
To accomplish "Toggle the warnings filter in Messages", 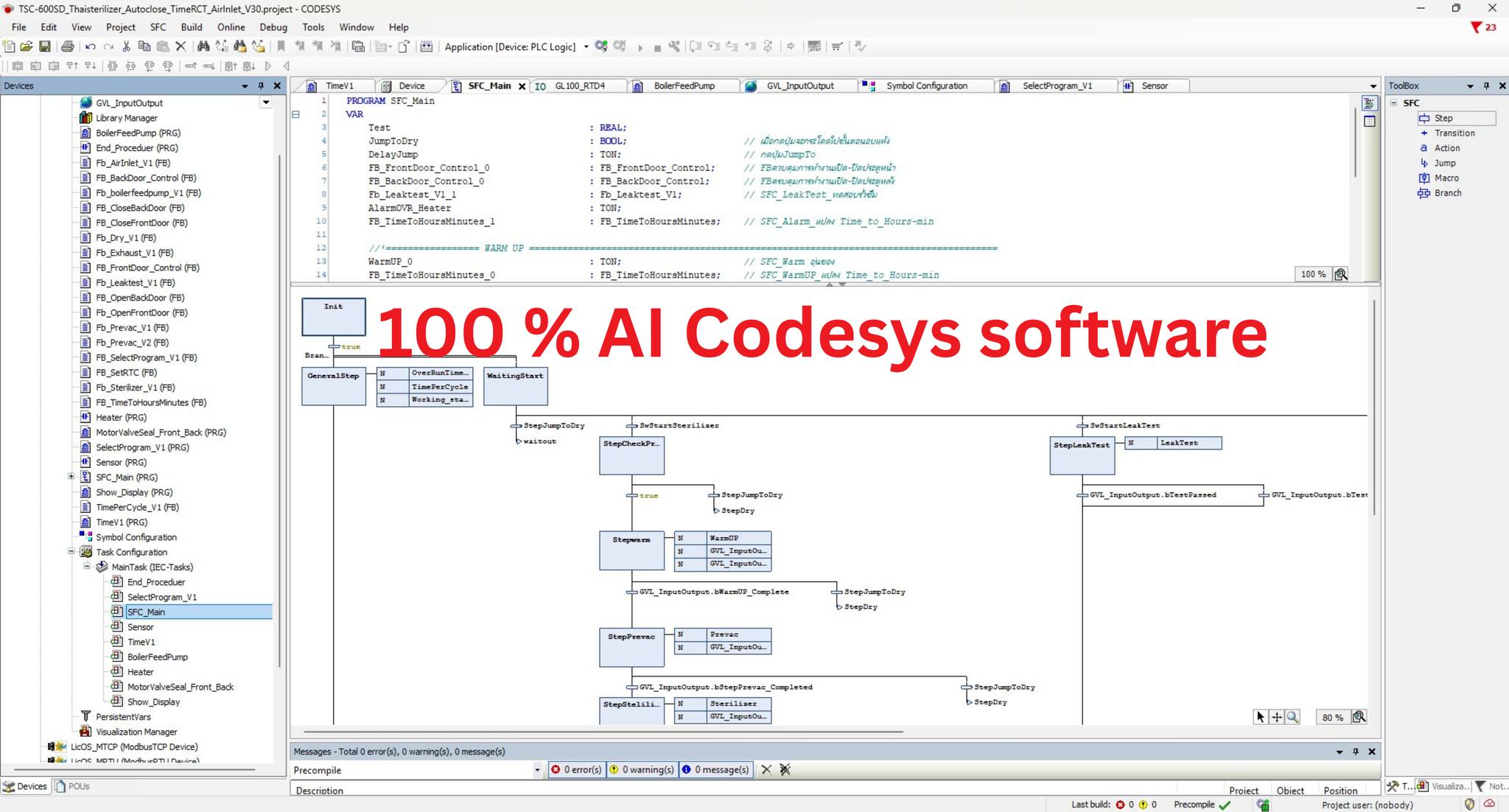I will (641, 769).
